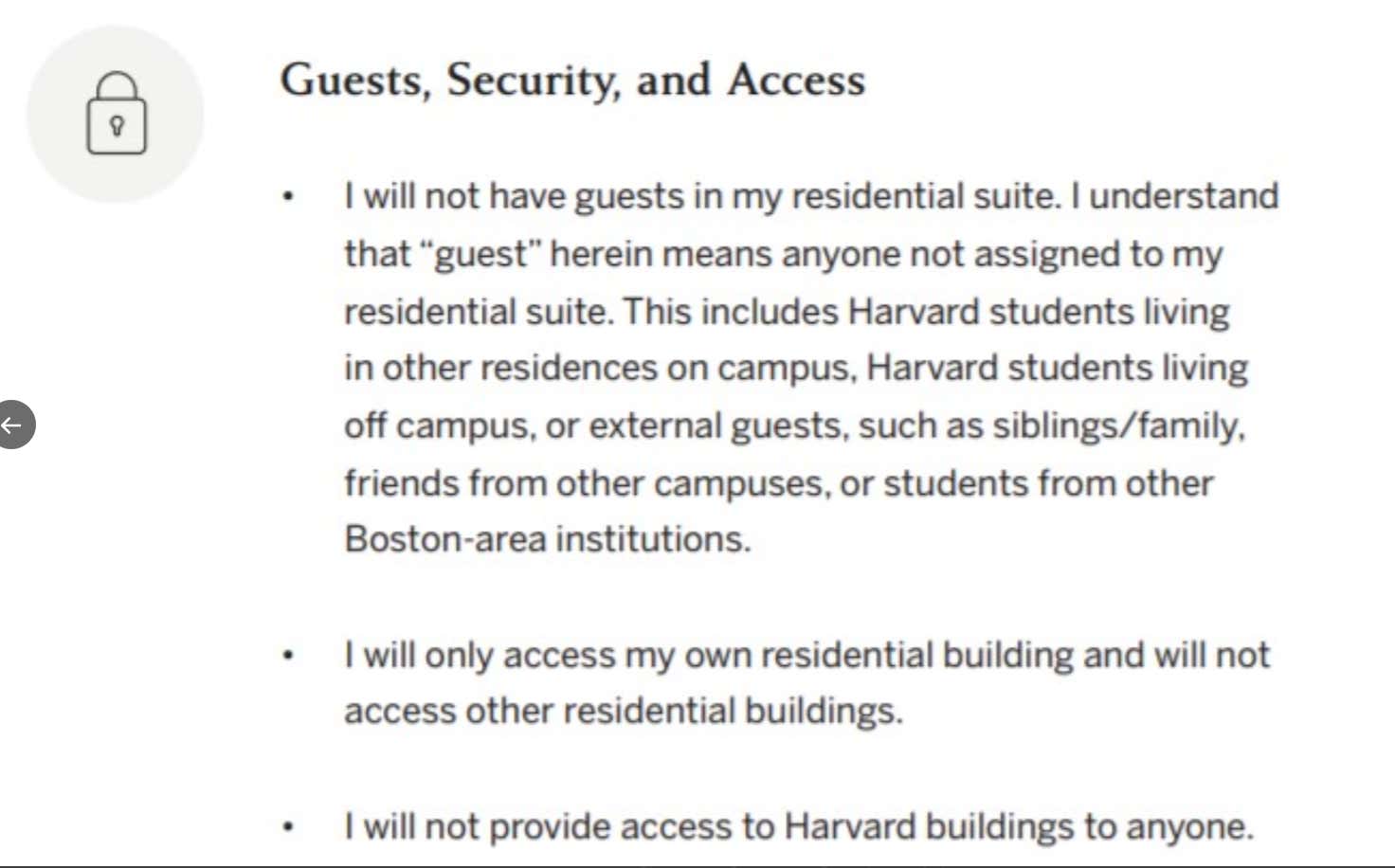Click the word "Security" in the heading
This screenshot has height=868, width=1395.
(534, 81)
